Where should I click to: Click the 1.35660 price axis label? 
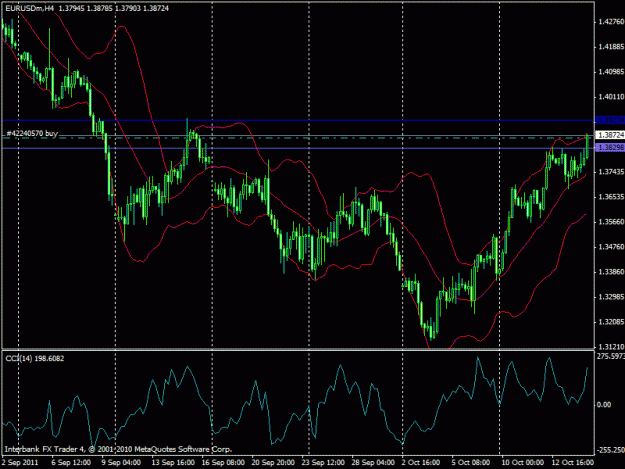pos(611,222)
